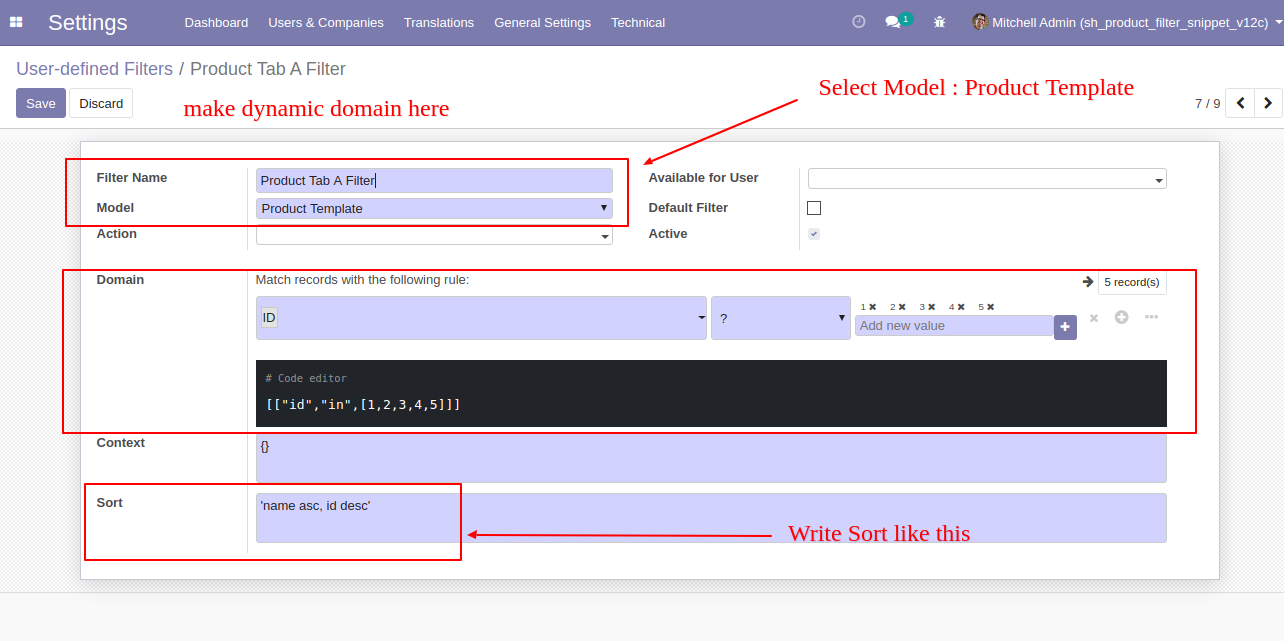The image size is (1284, 641).
Task: Go to the next record arrow
Action: [x=1268, y=103]
